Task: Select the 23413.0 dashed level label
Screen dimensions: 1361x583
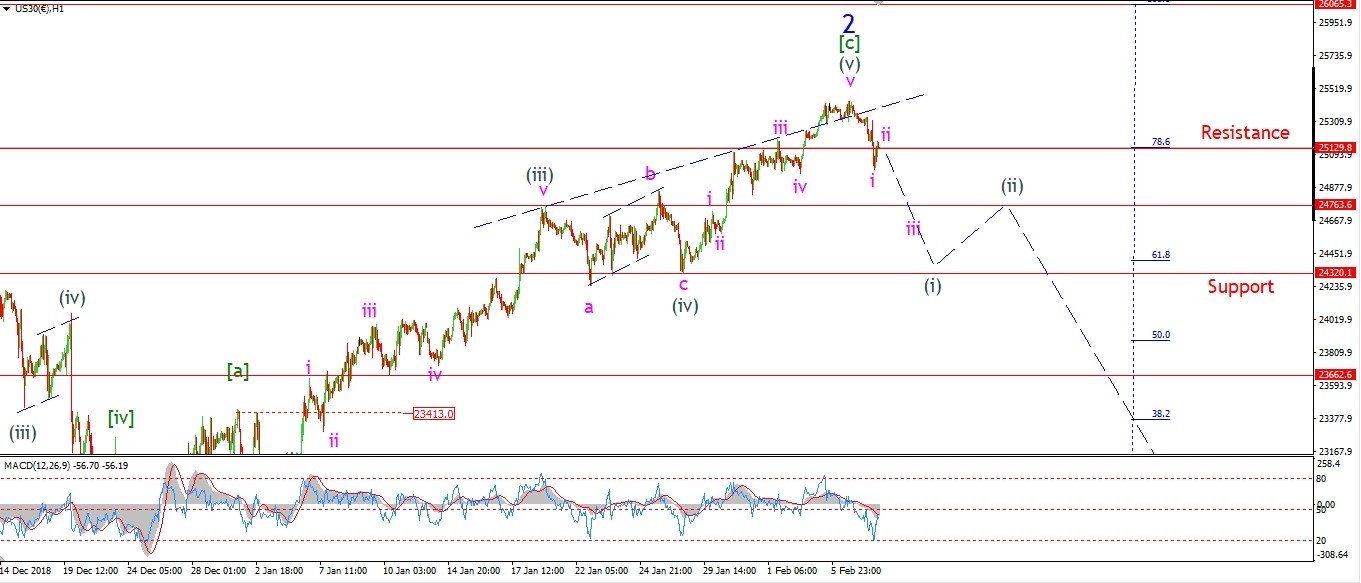Action: (x=432, y=413)
